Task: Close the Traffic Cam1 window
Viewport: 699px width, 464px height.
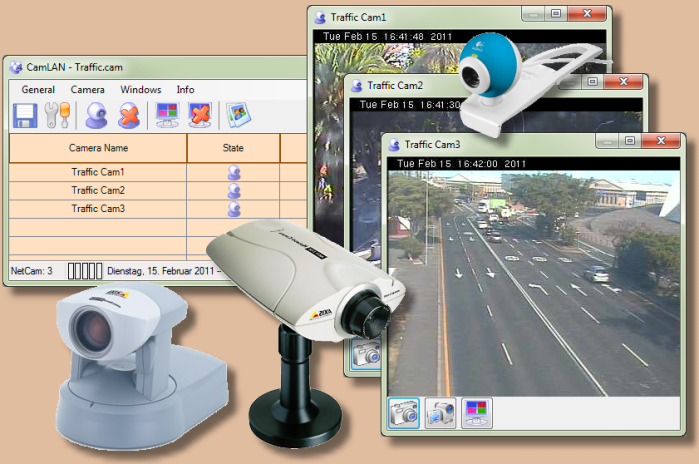Action: coord(587,14)
